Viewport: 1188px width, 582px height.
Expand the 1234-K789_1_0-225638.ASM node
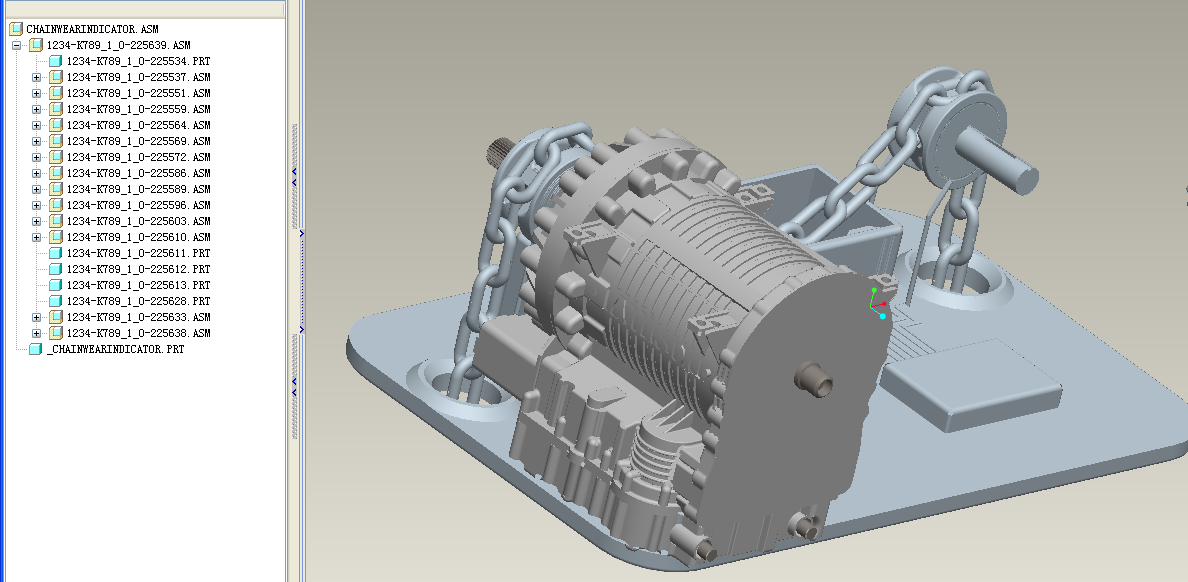coord(36,333)
